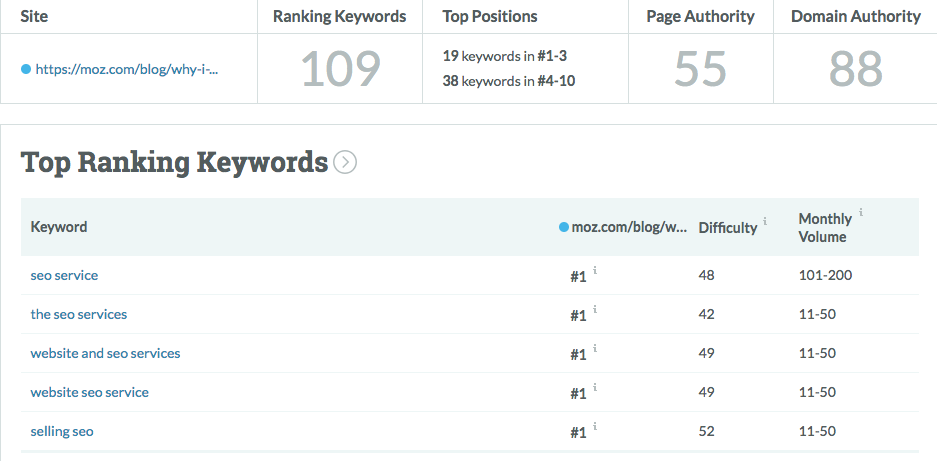This screenshot has height=461, width=937.
Task: Click the rank info icon for website seo service
Action: pos(596,387)
